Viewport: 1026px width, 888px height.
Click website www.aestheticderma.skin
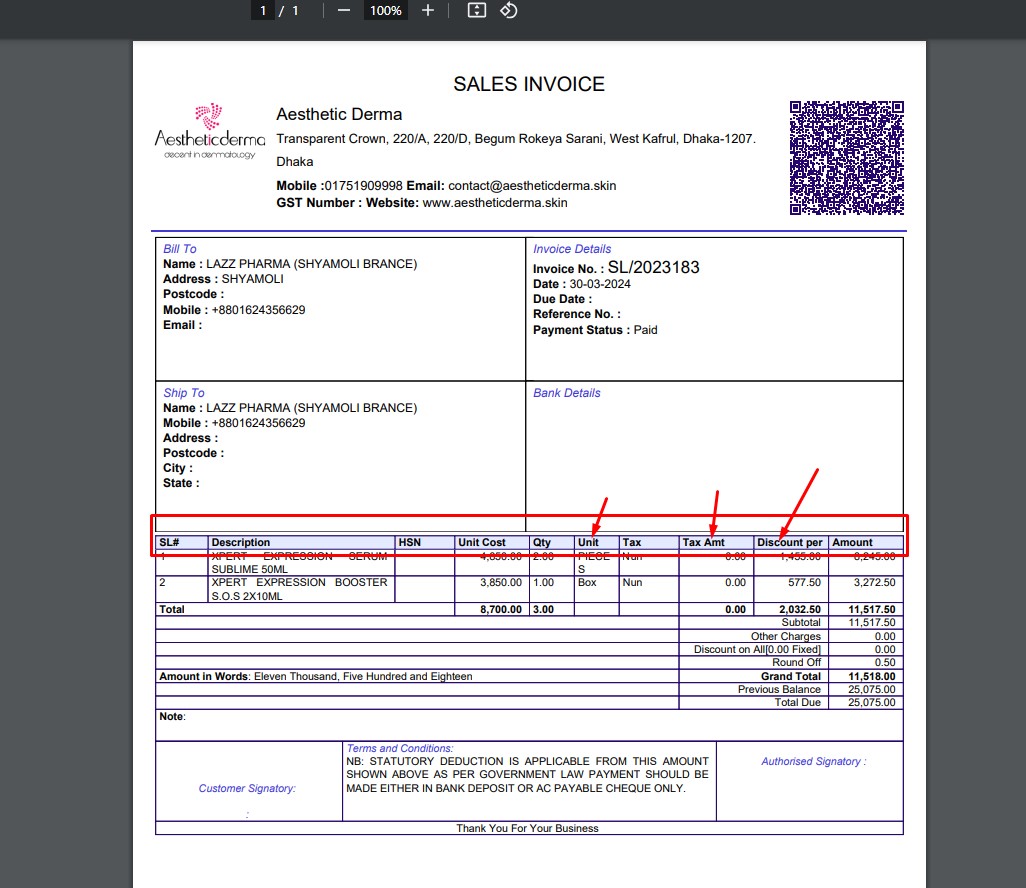495,203
